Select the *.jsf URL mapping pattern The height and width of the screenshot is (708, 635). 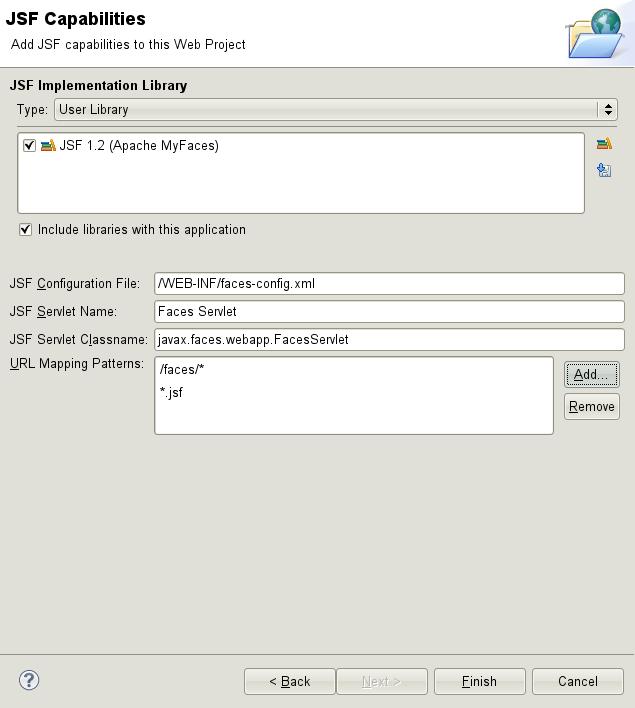pyautogui.click(x=171, y=393)
